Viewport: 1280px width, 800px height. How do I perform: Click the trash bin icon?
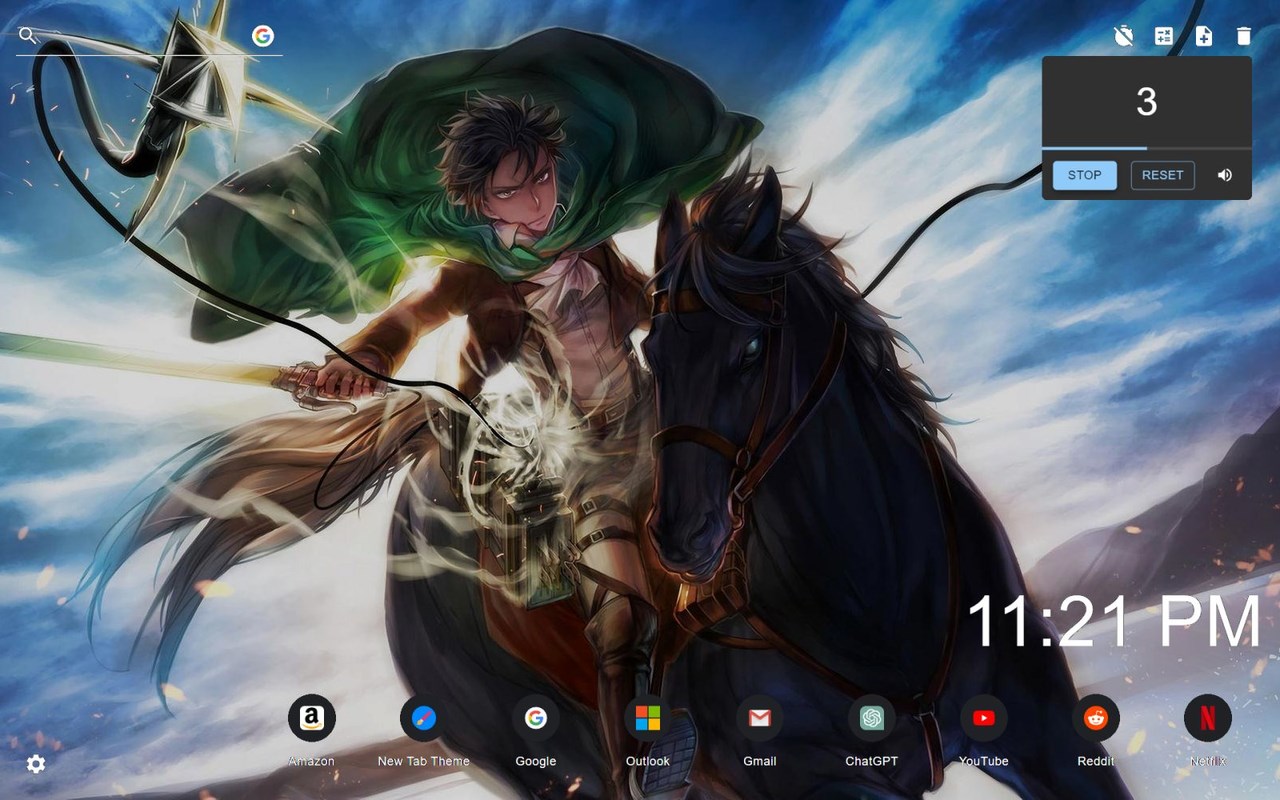click(x=1244, y=36)
